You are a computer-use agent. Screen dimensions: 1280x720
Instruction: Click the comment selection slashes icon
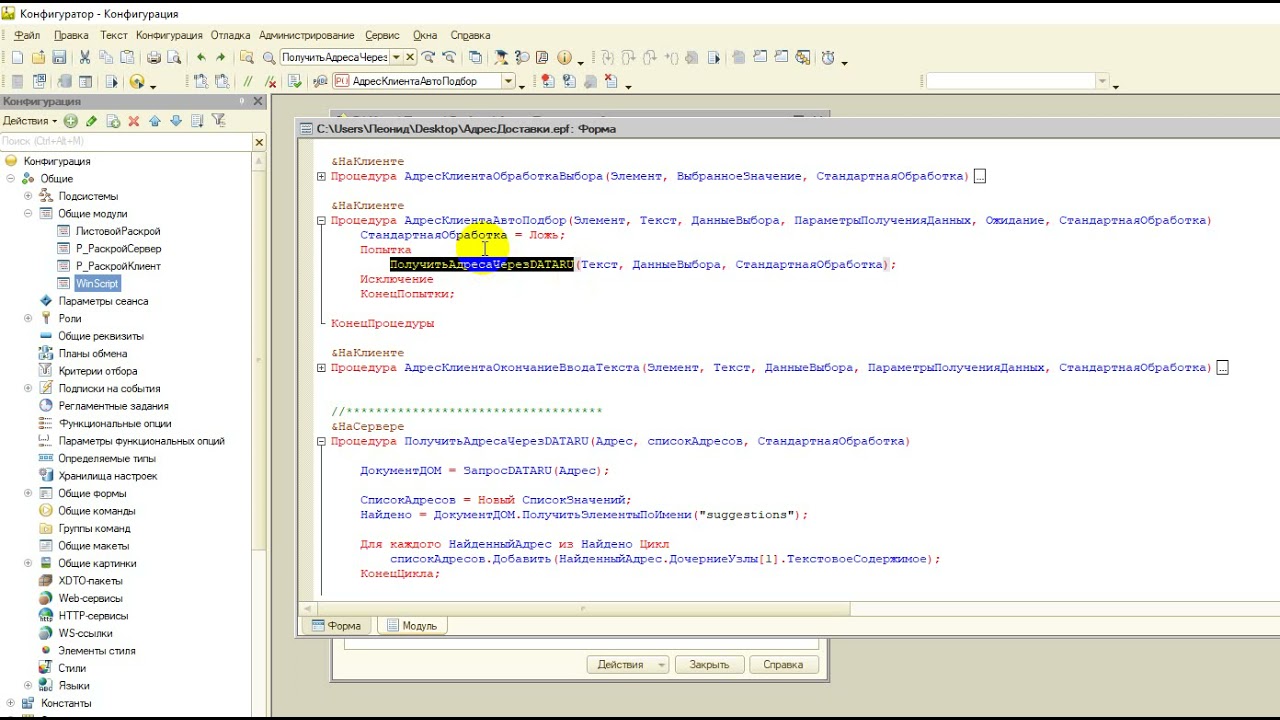tap(248, 82)
